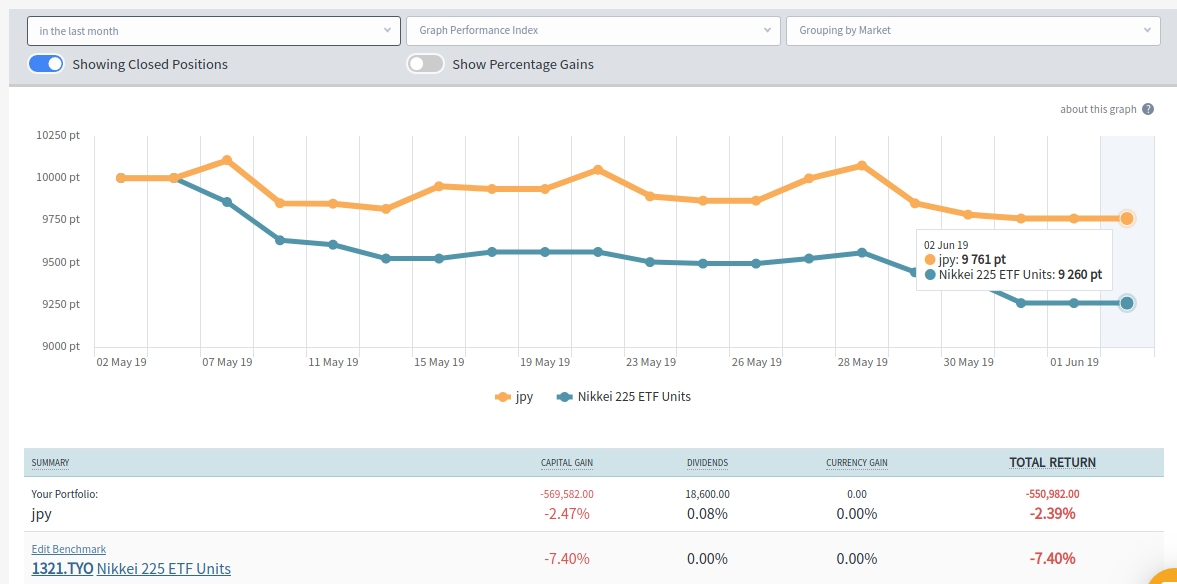Click the CURRENCY GAIN column header
Image resolution: width=1177 pixels, height=584 pixels.
point(856,463)
